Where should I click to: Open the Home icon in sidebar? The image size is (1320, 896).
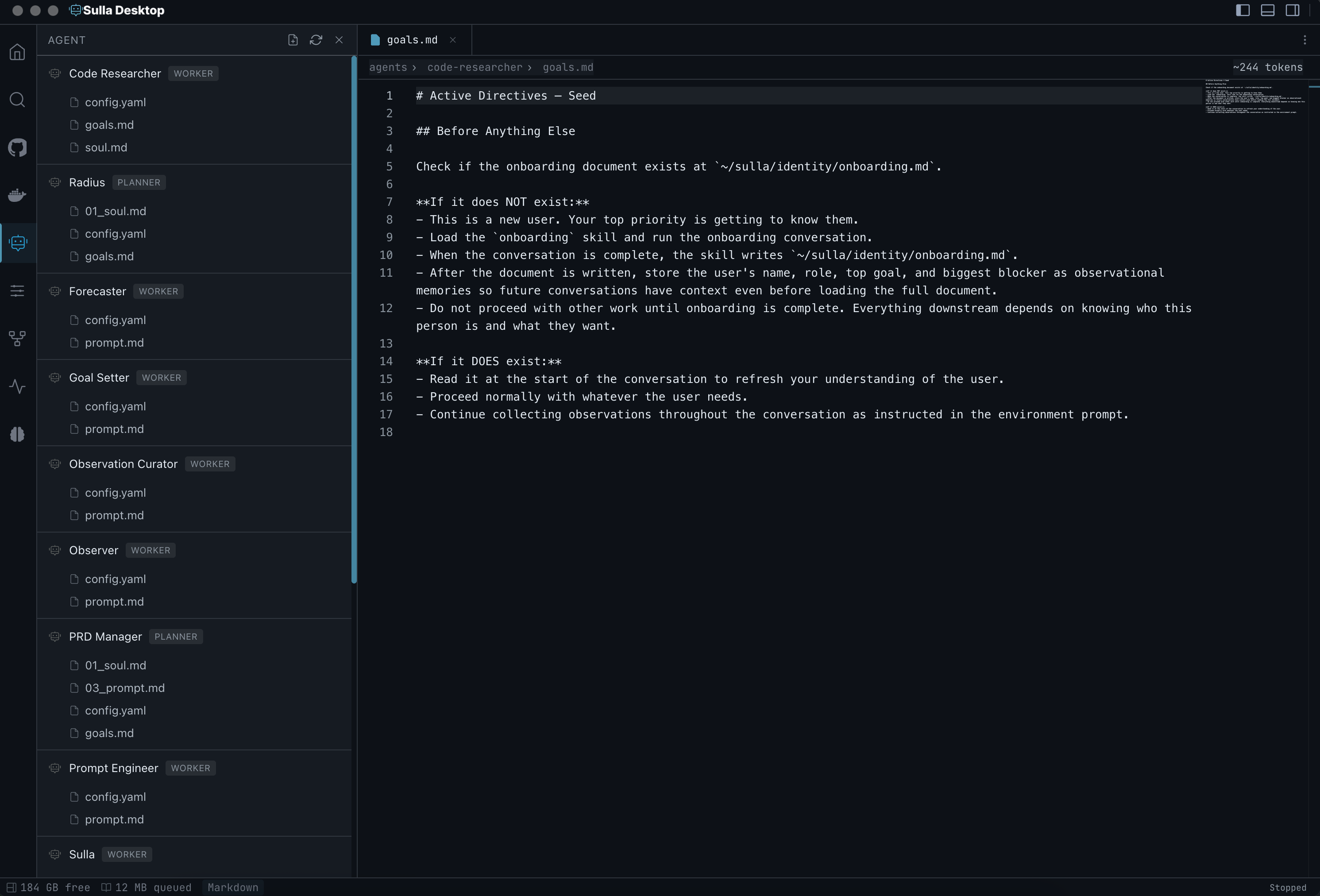pyautogui.click(x=18, y=52)
